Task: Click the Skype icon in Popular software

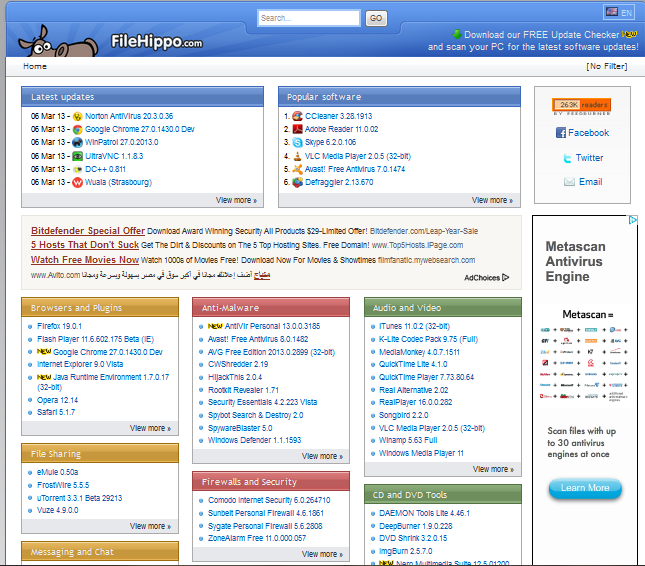Action: (x=297, y=143)
